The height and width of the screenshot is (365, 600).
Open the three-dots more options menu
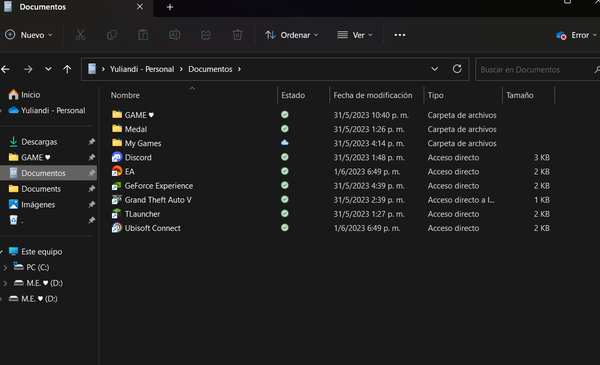coord(399,35)
